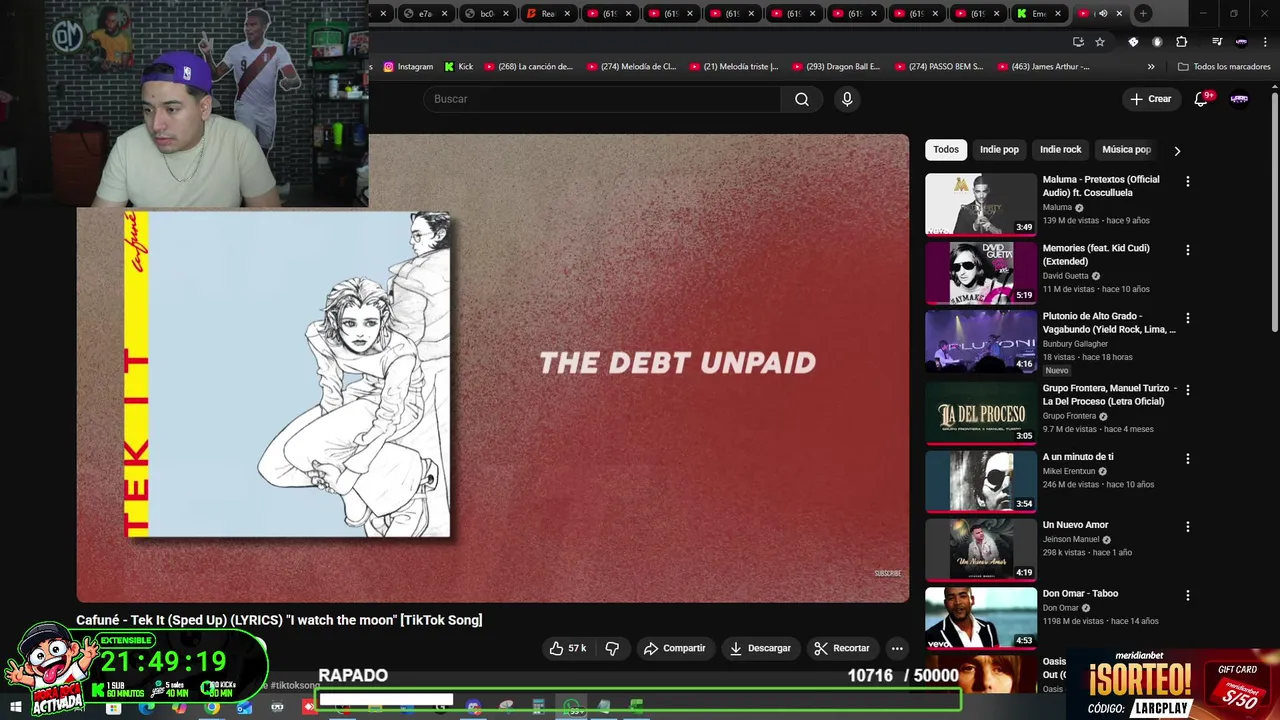Like the video showing 57 k
Screen dimensions: 1280x720
pyautogui.click(x=567, y=648)
